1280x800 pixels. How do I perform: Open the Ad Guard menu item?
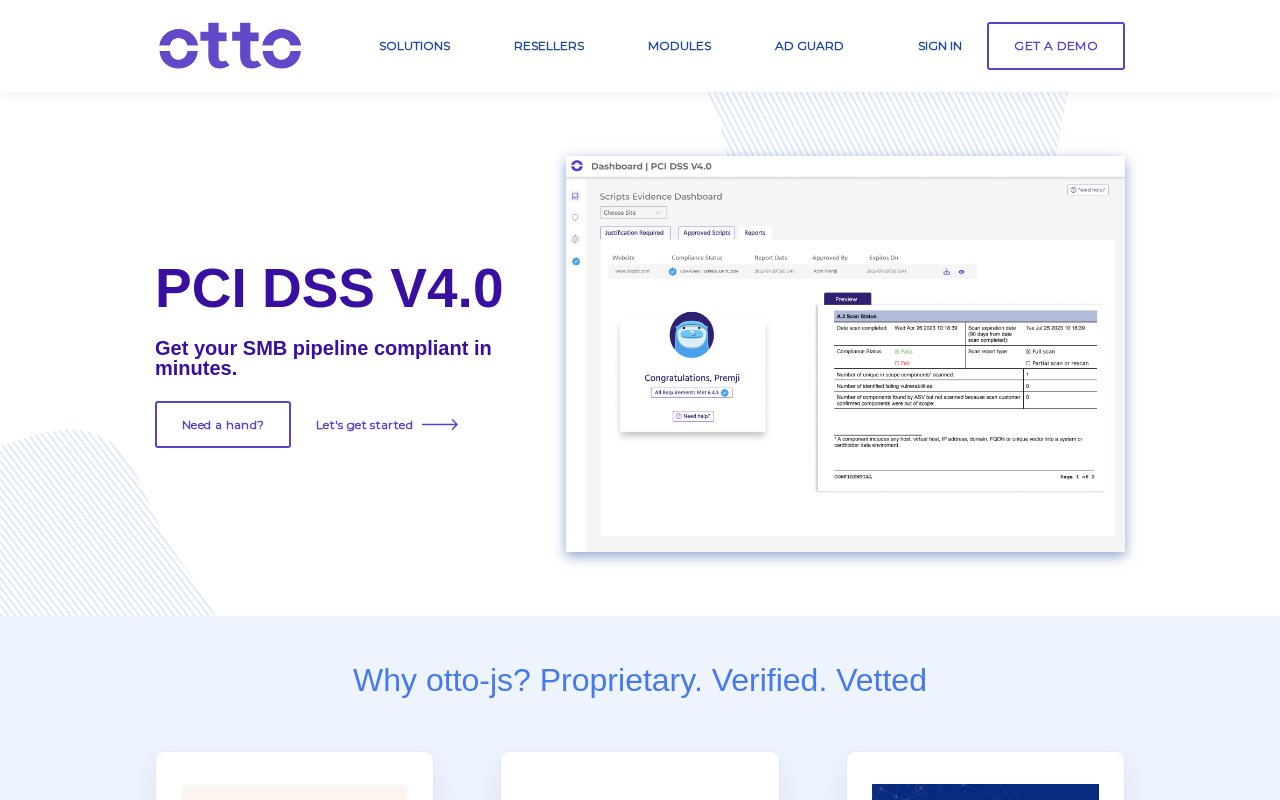[809, 46]
